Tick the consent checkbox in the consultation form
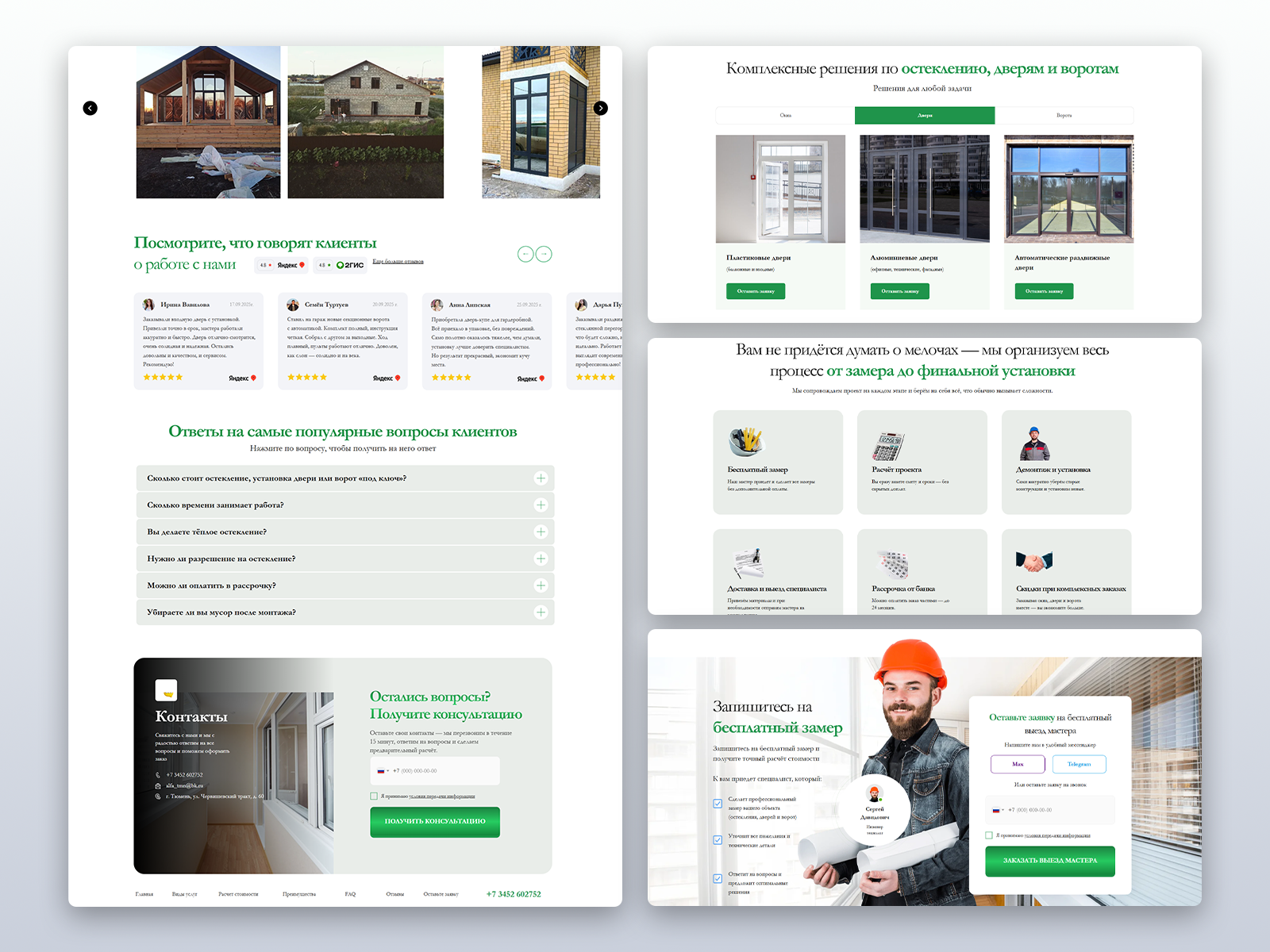Image resolution: width=1270 pixels, height=952 pixels. [x=374, y=796]
